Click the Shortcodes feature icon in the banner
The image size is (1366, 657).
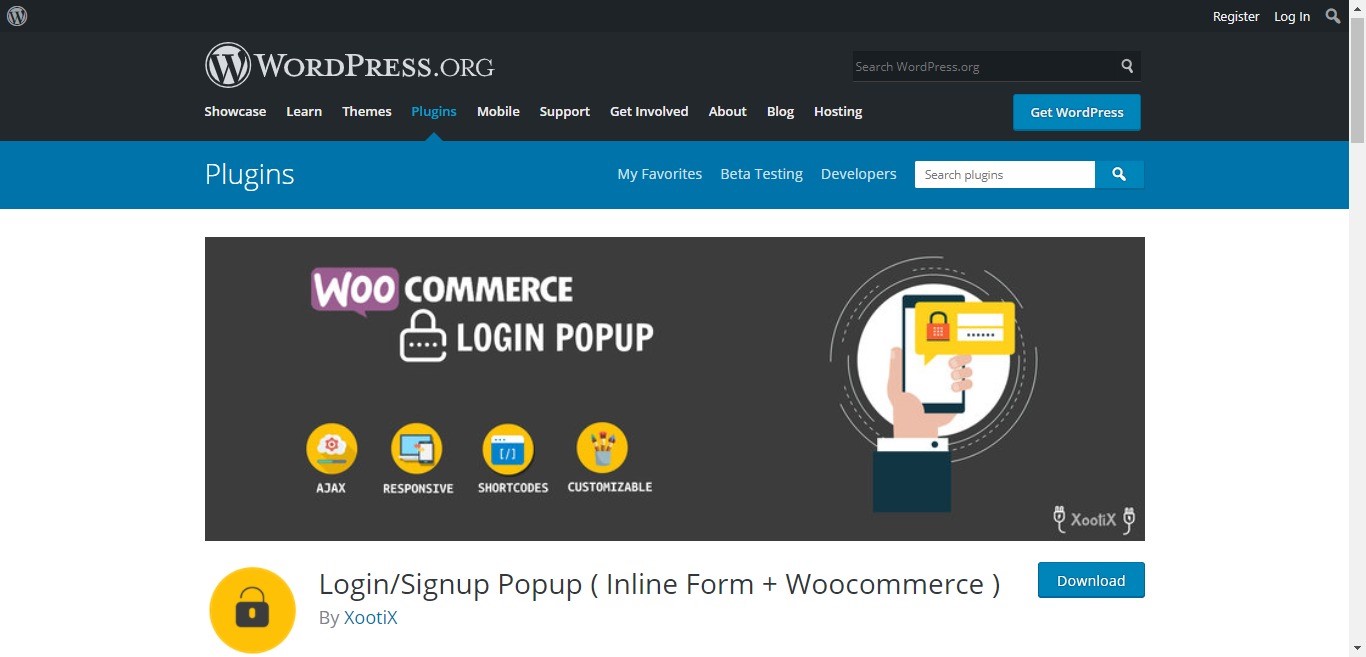pos(508,449)
